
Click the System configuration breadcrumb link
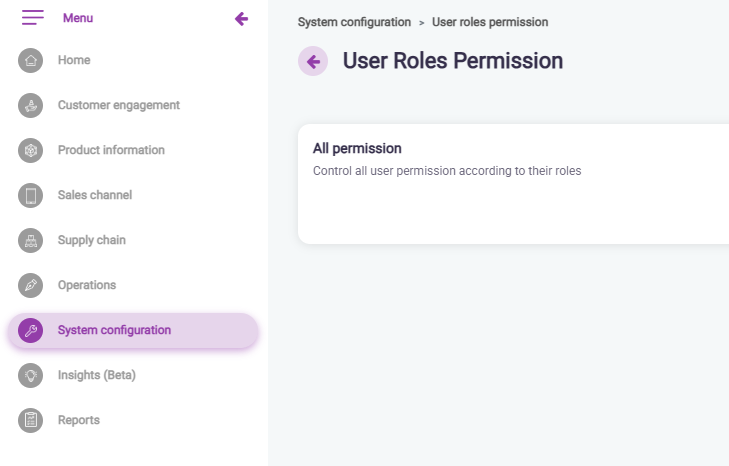[x=354, y=22]
